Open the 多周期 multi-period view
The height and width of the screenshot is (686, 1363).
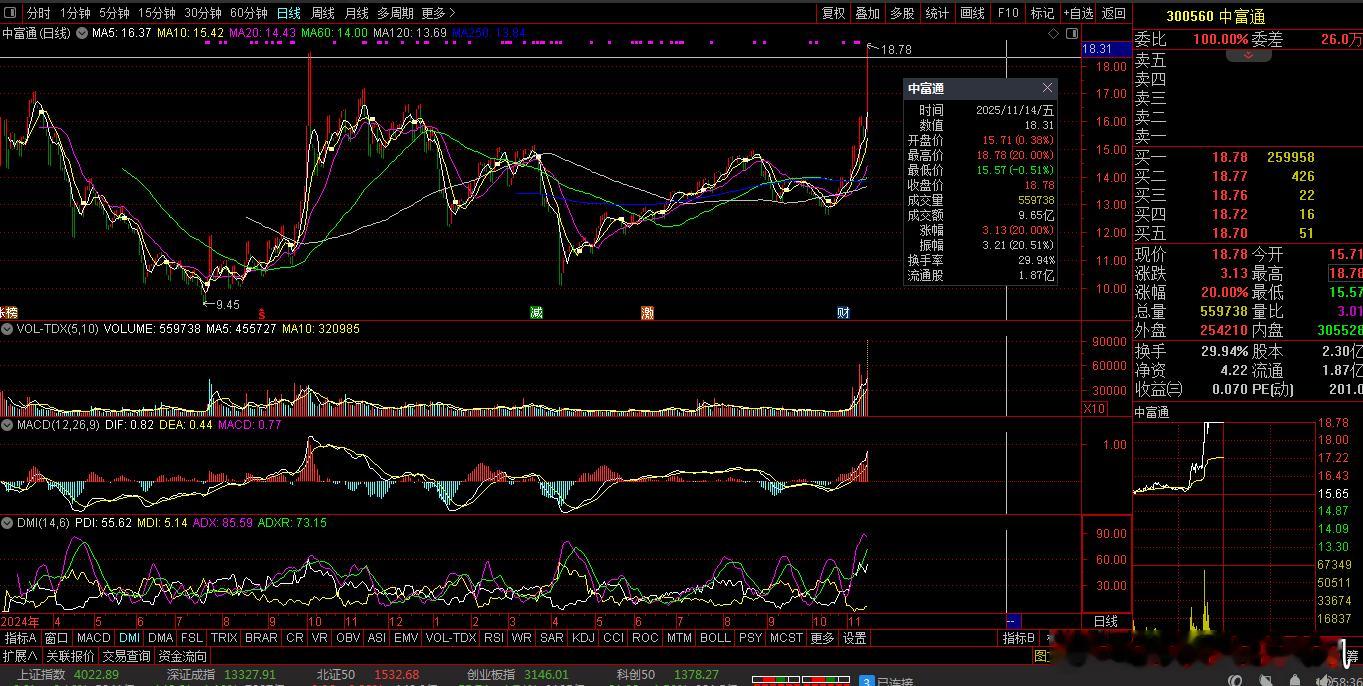coord(395,13)
